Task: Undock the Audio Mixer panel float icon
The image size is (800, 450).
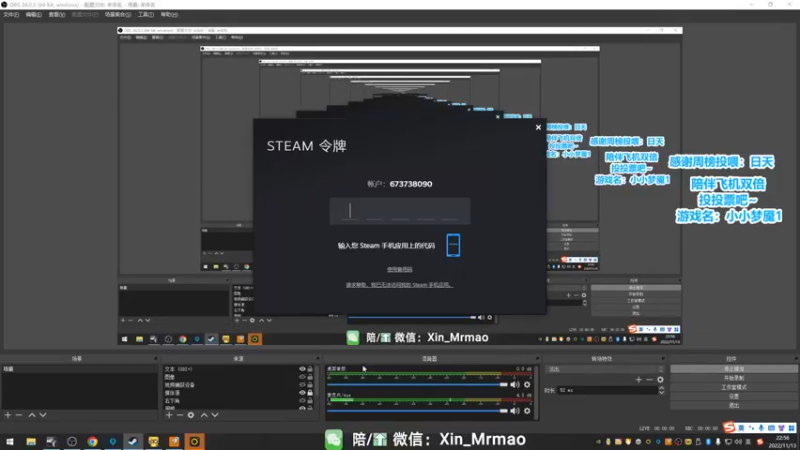Action: pyautogui.click(x=537, y=359)
